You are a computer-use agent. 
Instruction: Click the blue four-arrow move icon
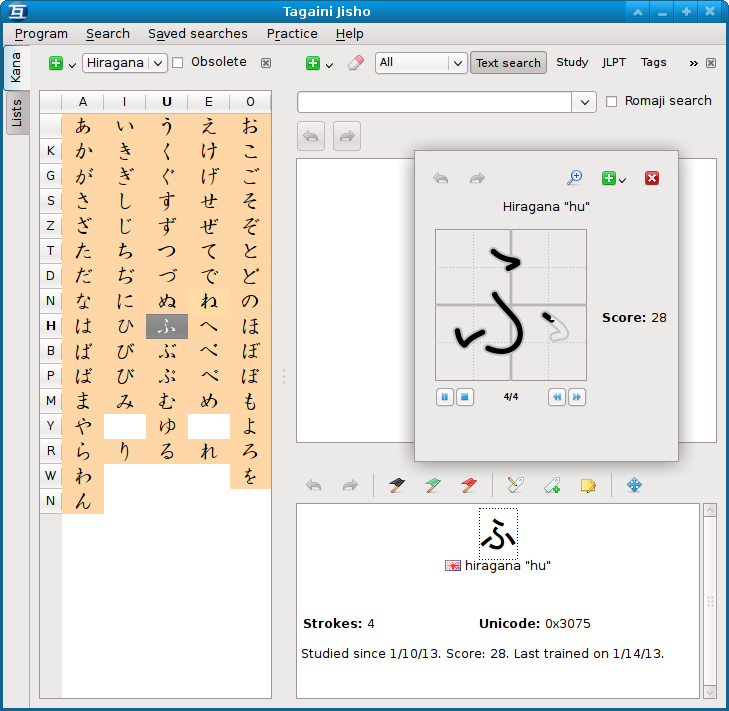(x=635, y=485)
